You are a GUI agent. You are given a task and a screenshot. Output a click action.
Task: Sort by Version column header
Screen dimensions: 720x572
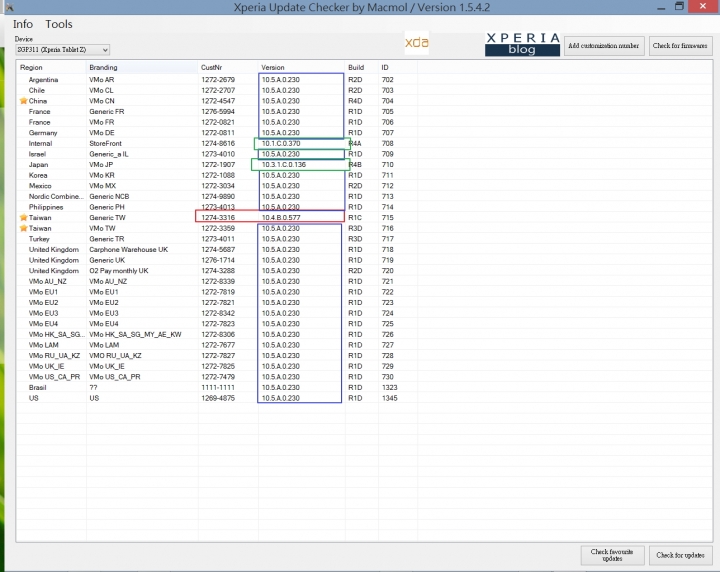[273, 67]
